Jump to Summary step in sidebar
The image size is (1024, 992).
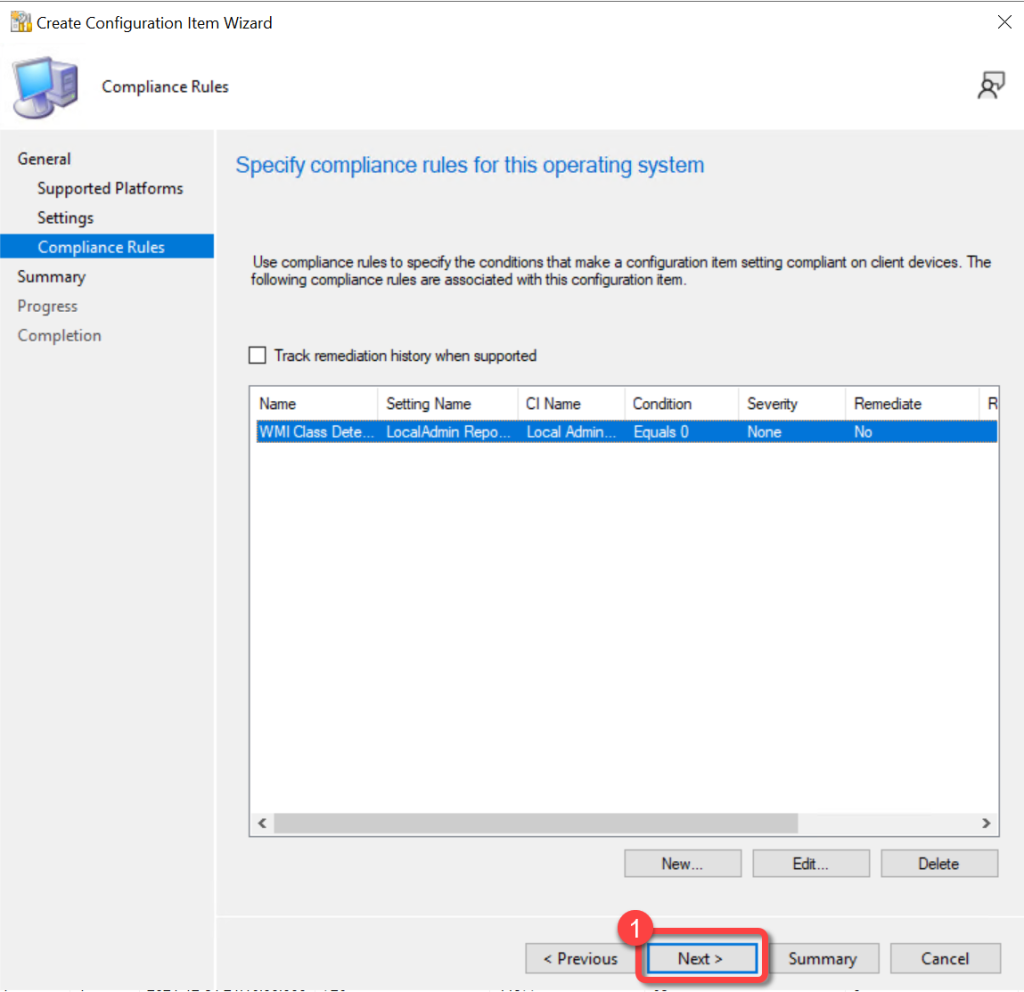click(51, 276)
